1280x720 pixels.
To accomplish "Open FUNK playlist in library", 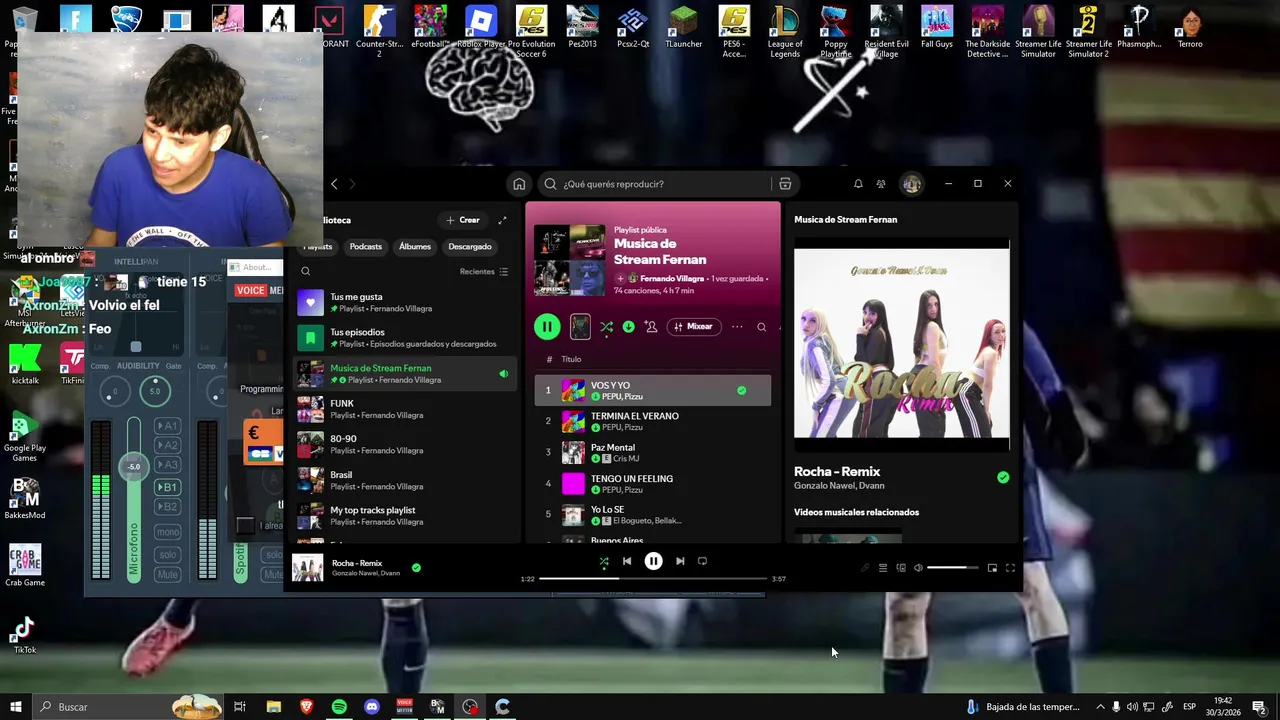I will 405,409.
